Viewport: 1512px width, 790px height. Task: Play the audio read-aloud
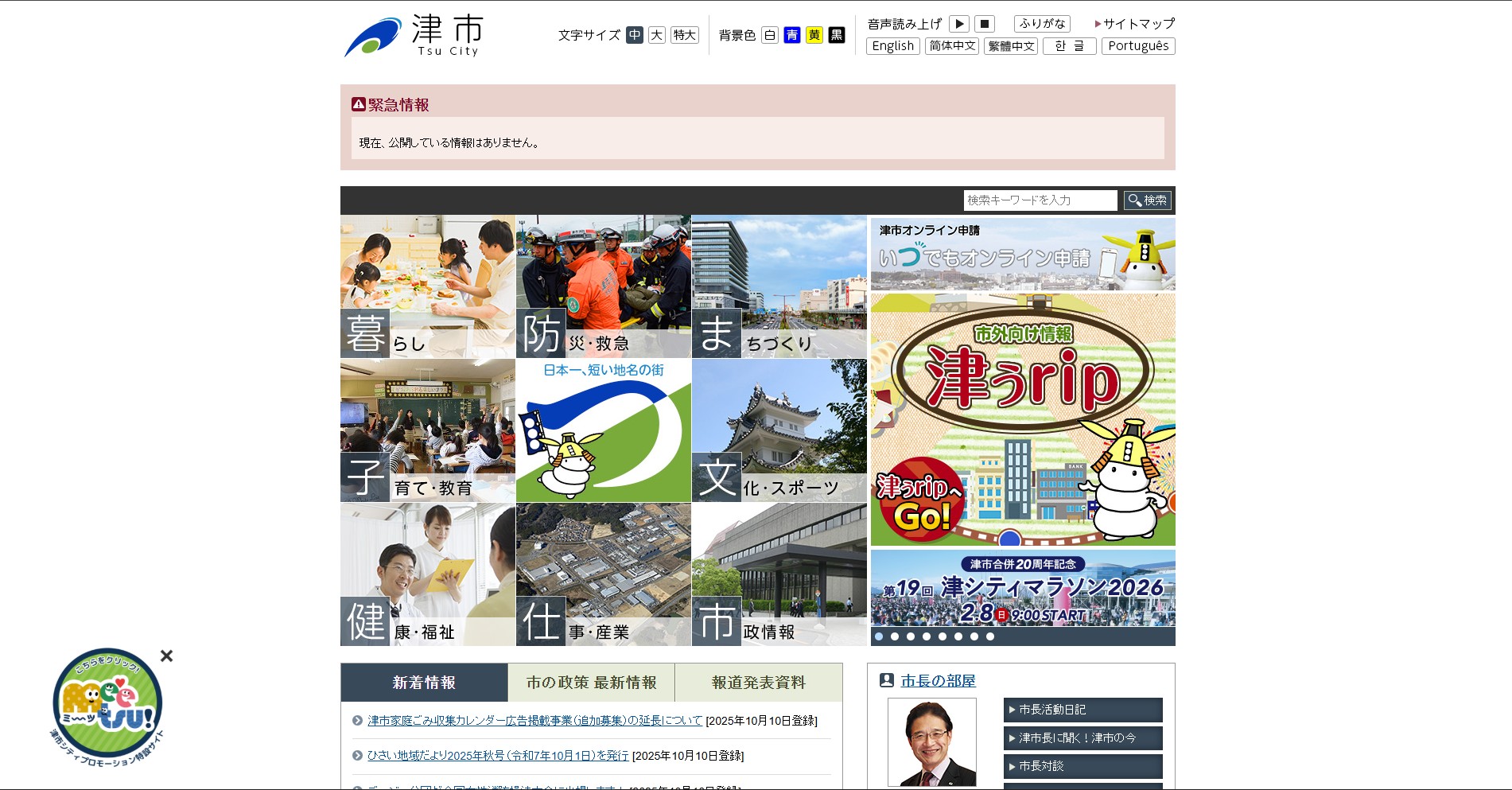(959, 24)
